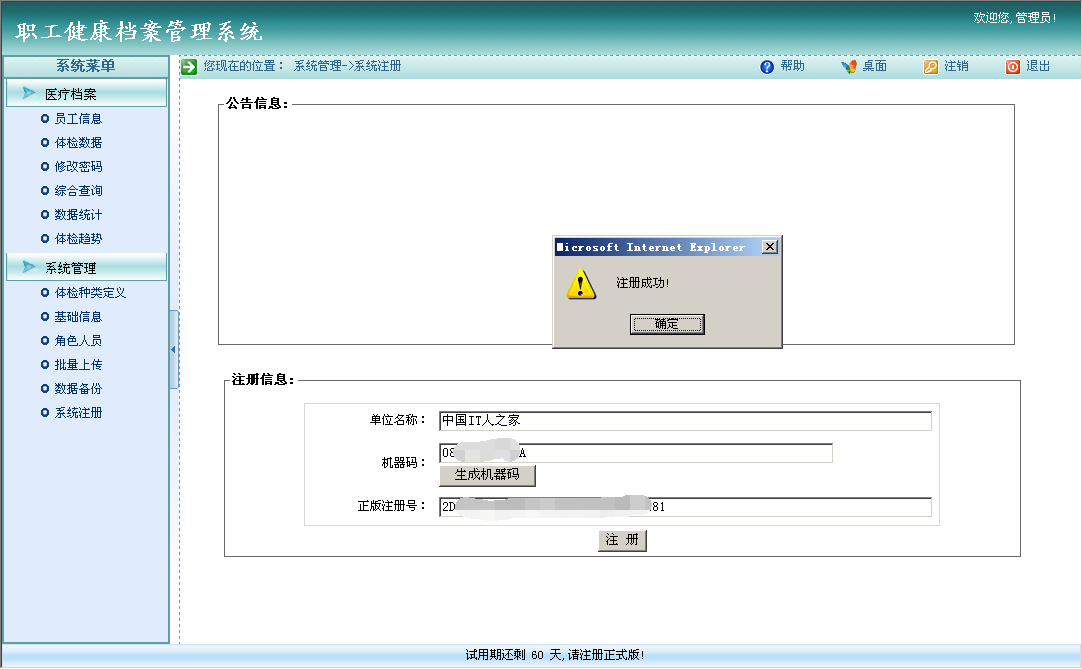
Task: Open 基础信息 link
Action: pos(78,317)
